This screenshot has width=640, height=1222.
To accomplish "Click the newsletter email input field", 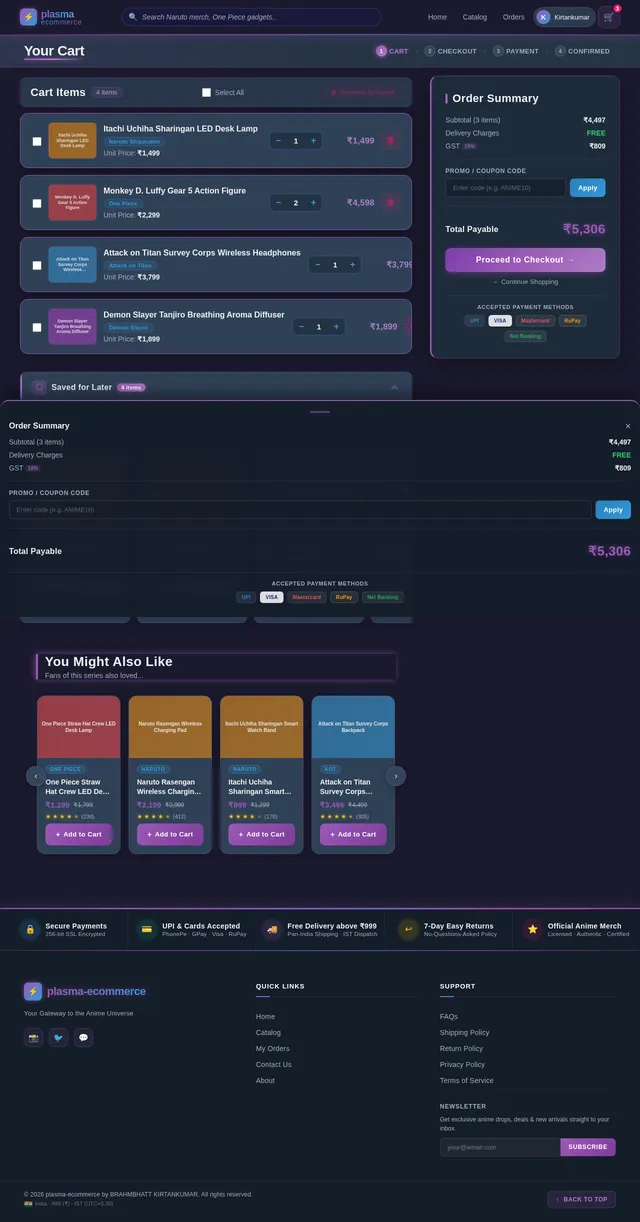I will coord(499,1147).
